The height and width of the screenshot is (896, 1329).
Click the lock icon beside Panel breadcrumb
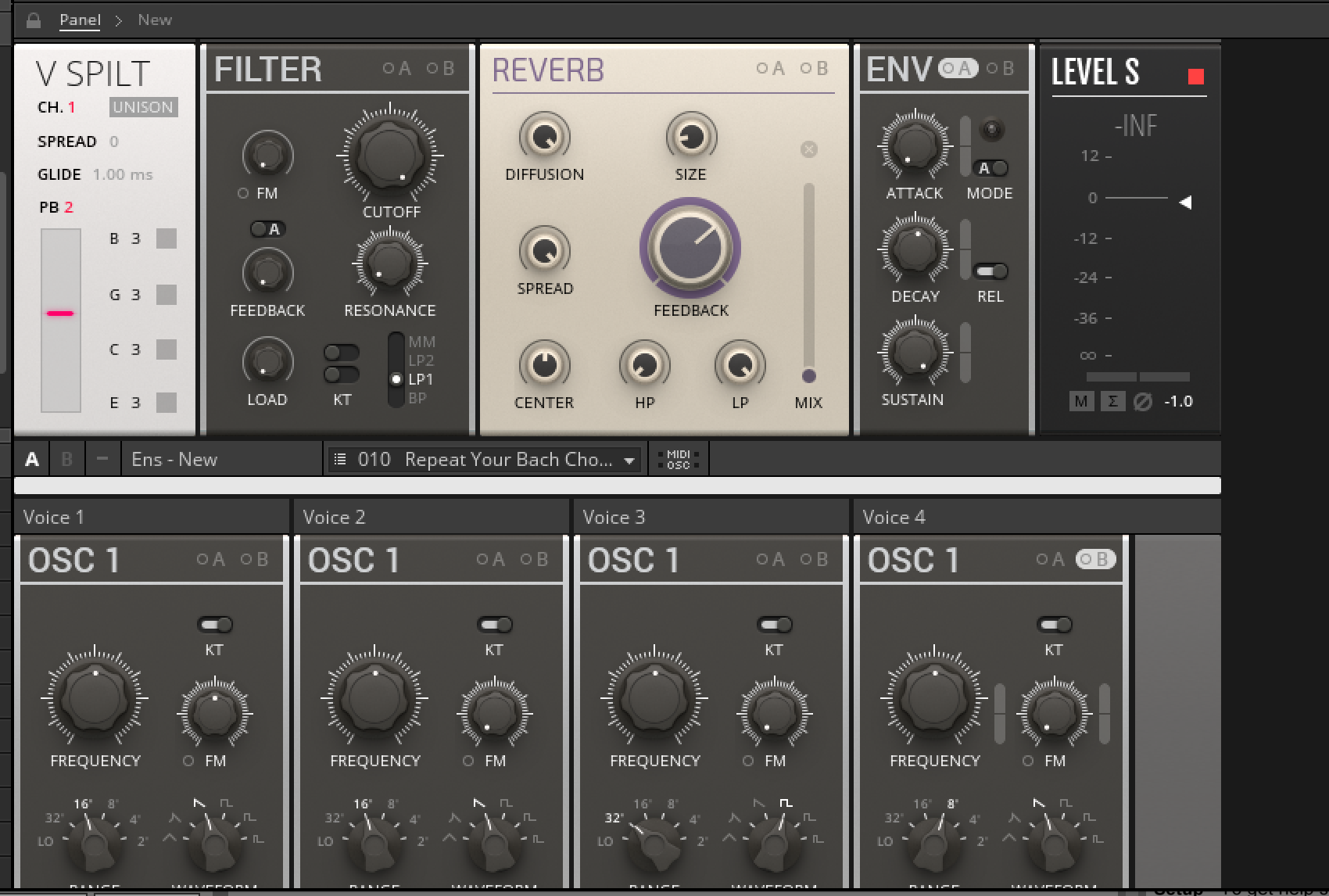point(34,20)
